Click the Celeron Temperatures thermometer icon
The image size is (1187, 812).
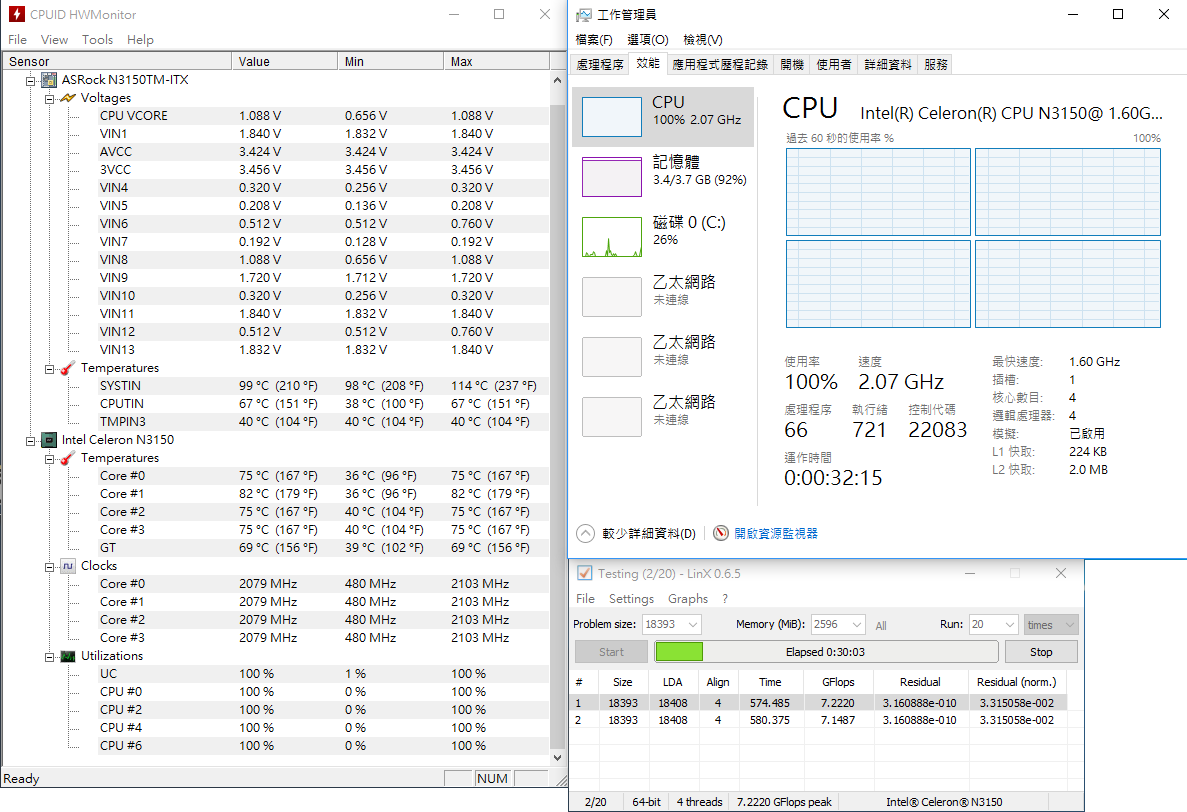(68, 458)
